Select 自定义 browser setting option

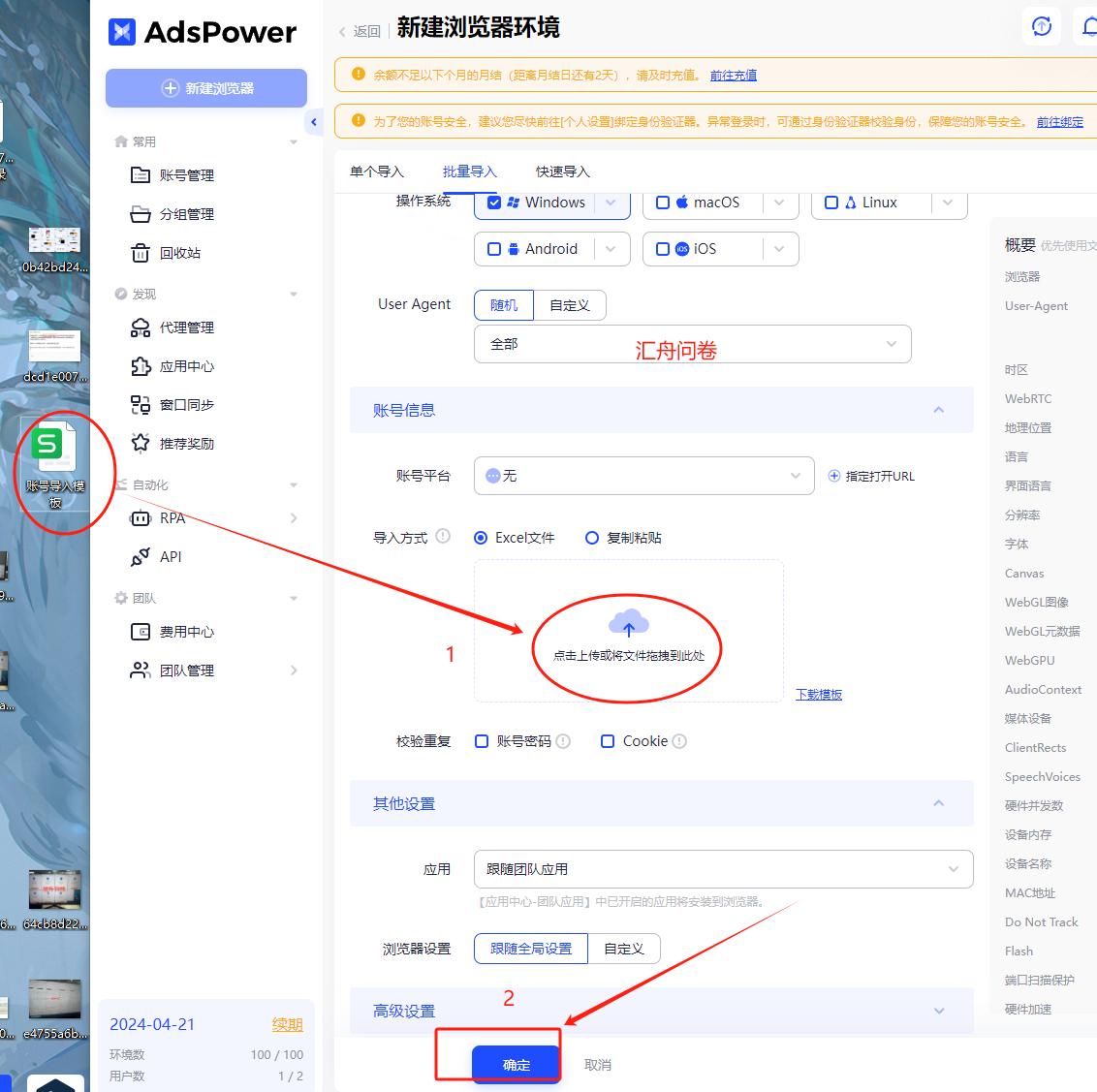[x=623, y=949]
